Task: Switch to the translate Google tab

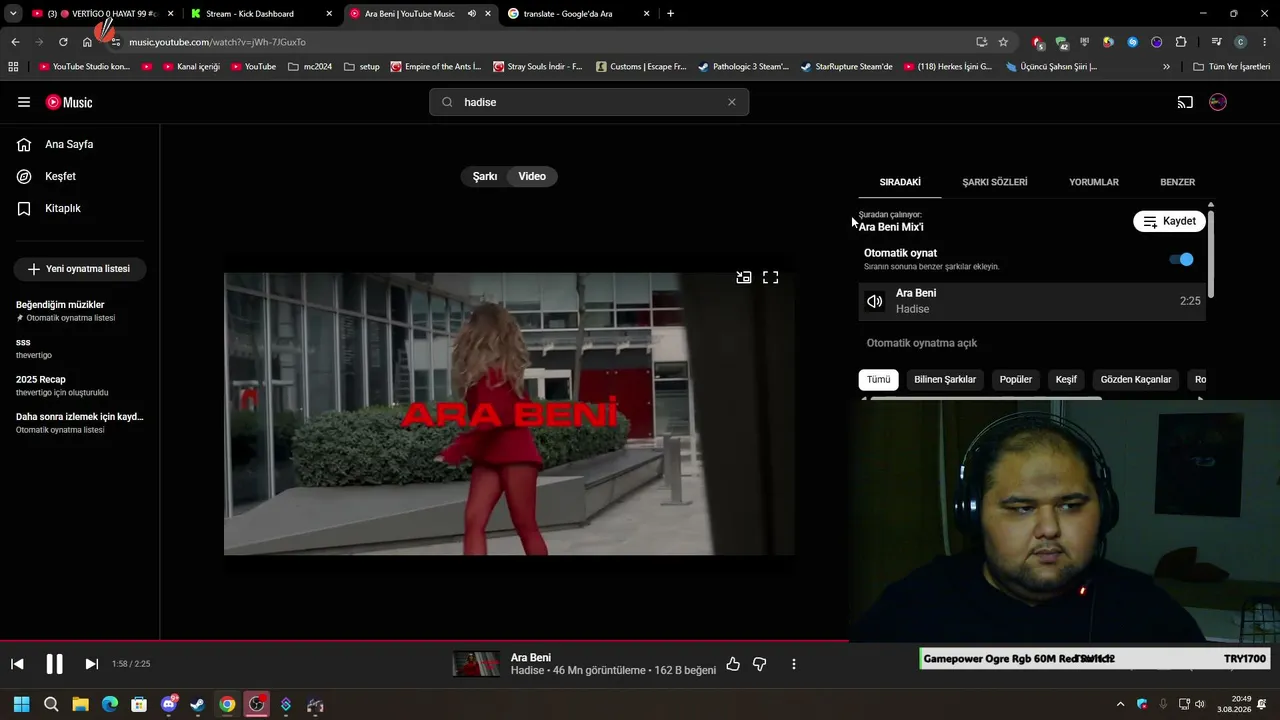Action: (x=578, y=14)
